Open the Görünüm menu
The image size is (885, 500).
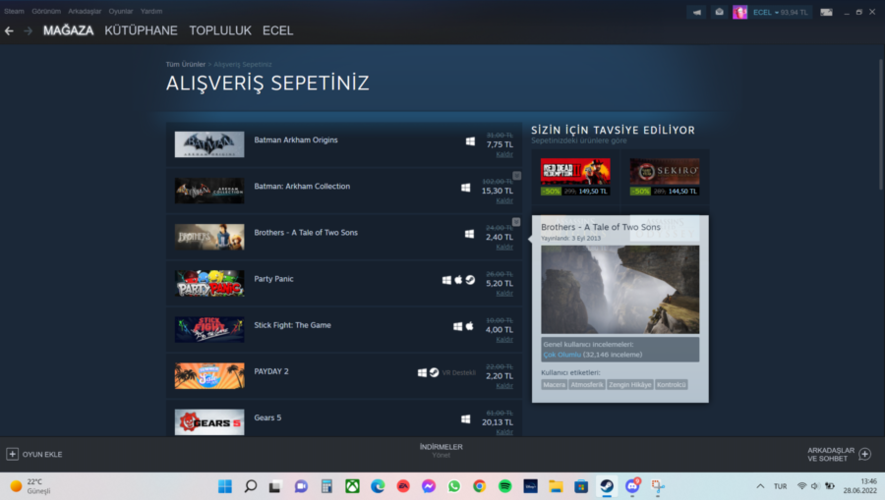click(x=46, y=11)
